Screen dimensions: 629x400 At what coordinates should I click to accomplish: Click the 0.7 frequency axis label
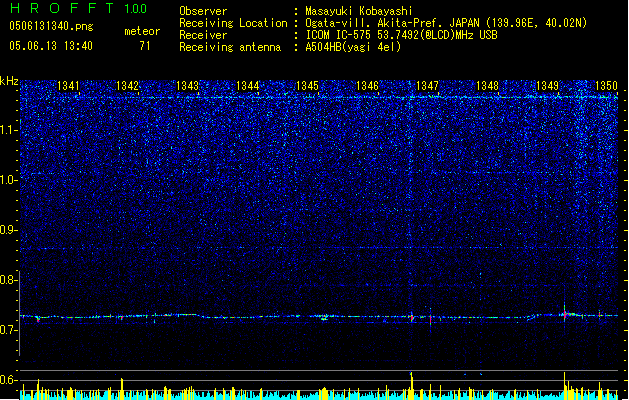click(x=9, y=330)
